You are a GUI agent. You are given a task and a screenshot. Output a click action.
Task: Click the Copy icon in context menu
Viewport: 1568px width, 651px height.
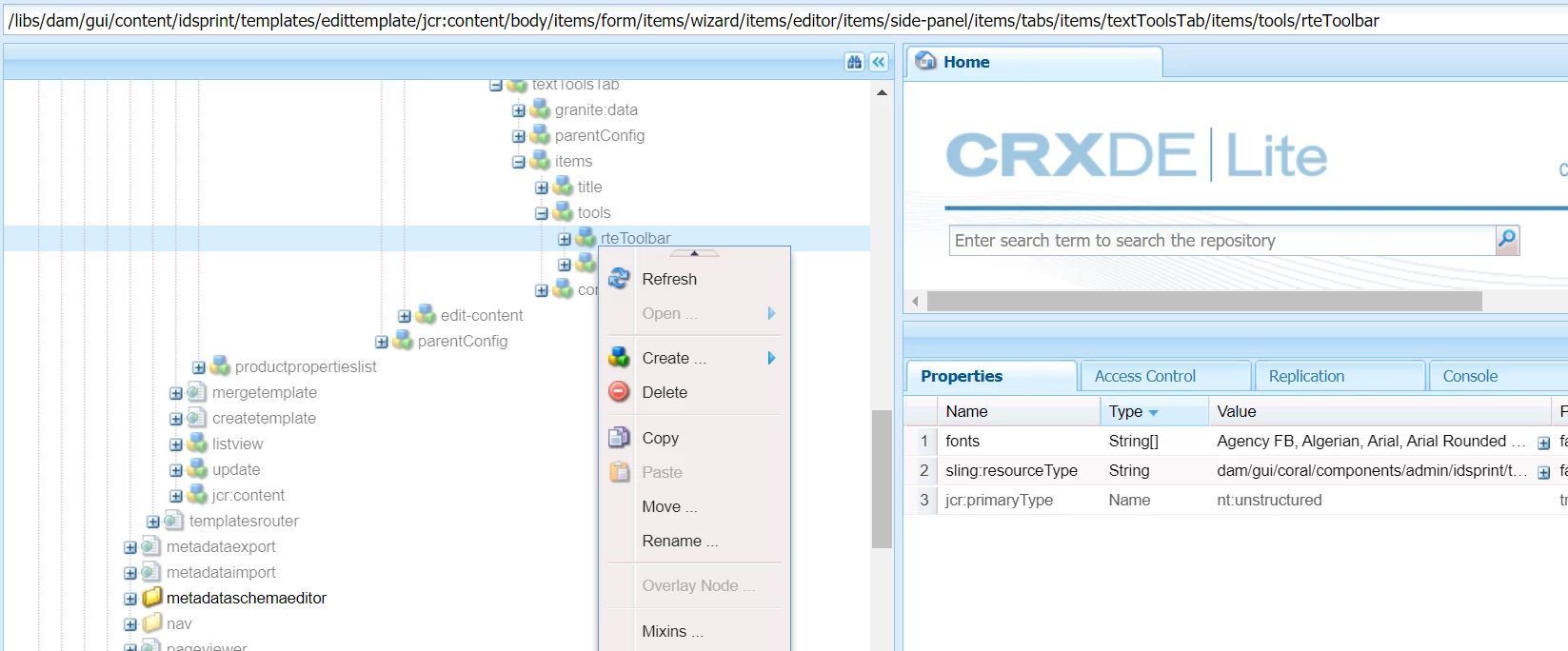click(619, 437)
